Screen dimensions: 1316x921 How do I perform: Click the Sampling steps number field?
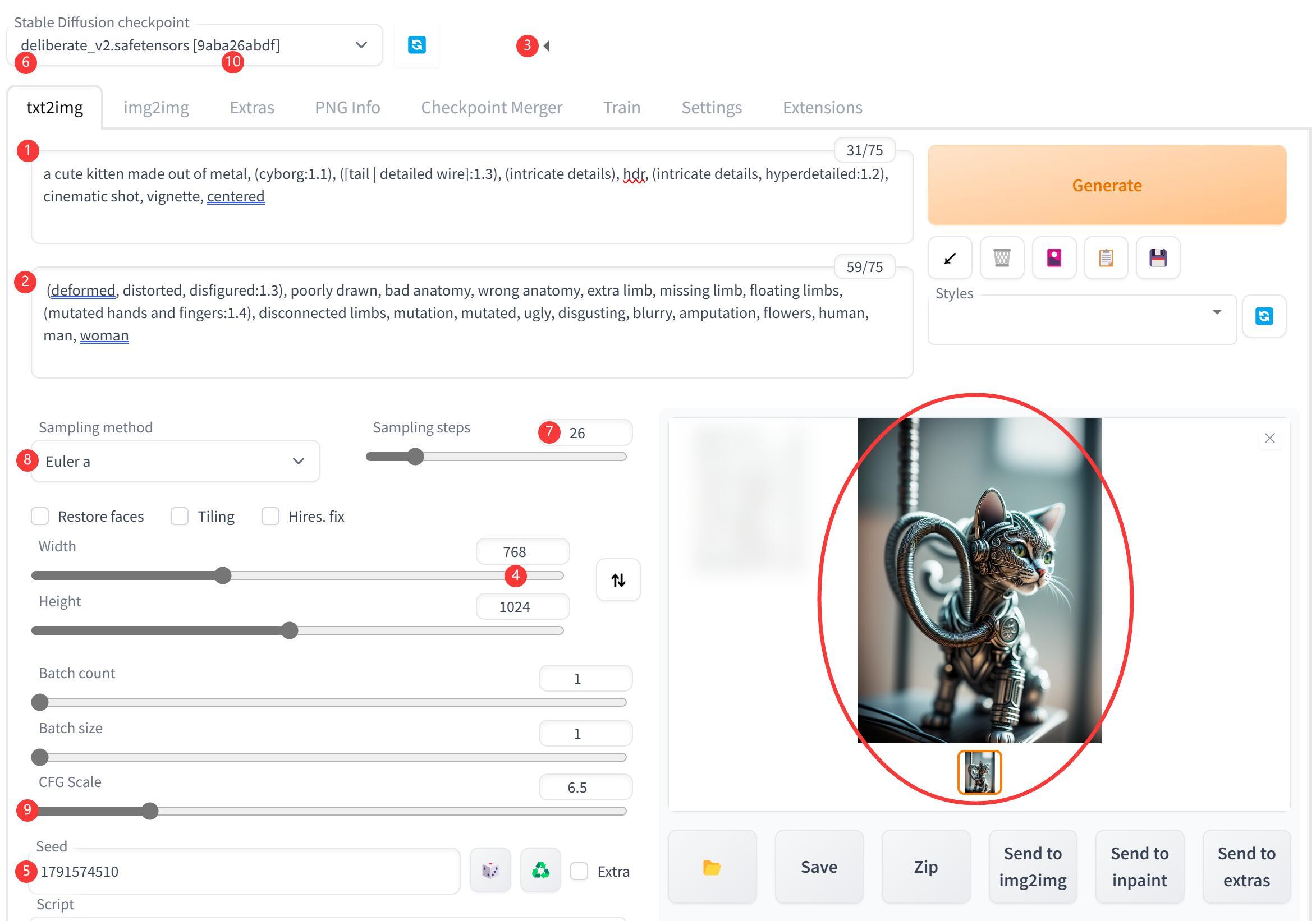[585, 432]
